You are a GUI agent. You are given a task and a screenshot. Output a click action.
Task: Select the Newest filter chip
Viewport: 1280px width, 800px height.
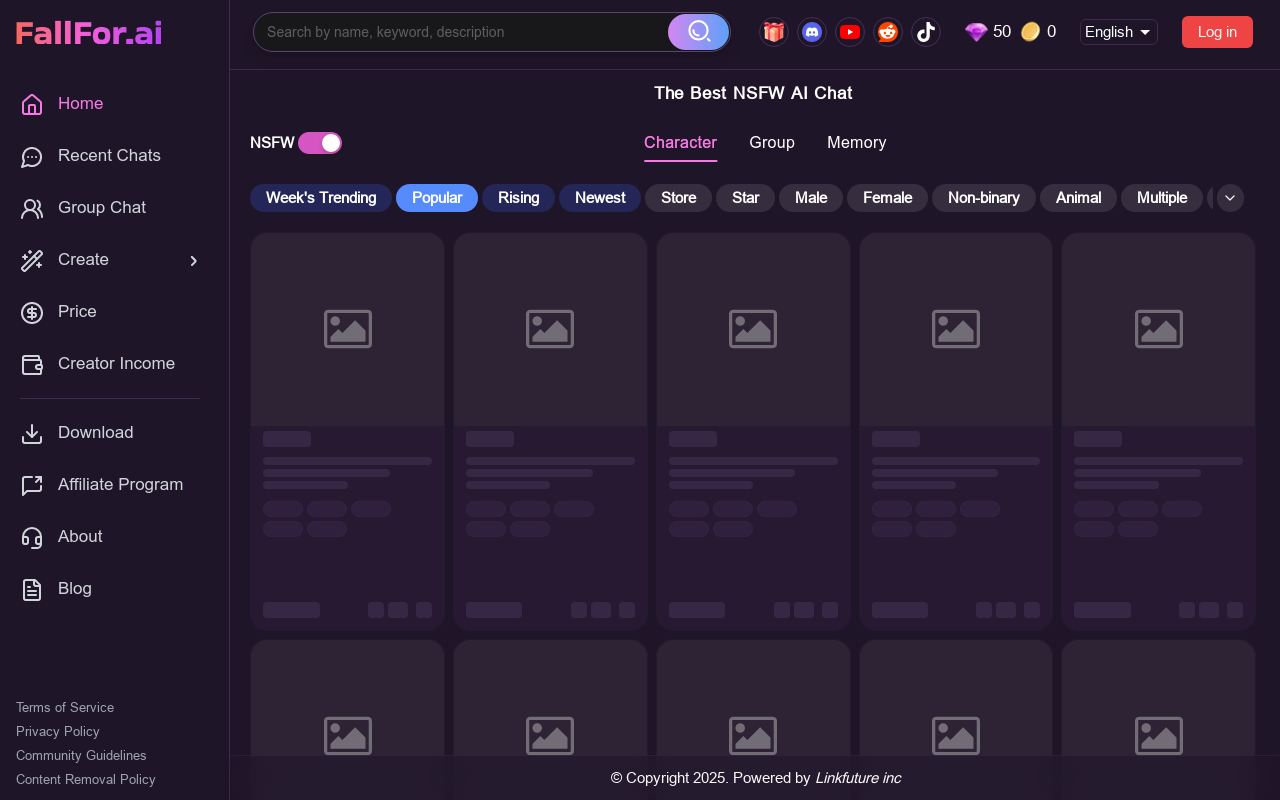tap(600, 198)
